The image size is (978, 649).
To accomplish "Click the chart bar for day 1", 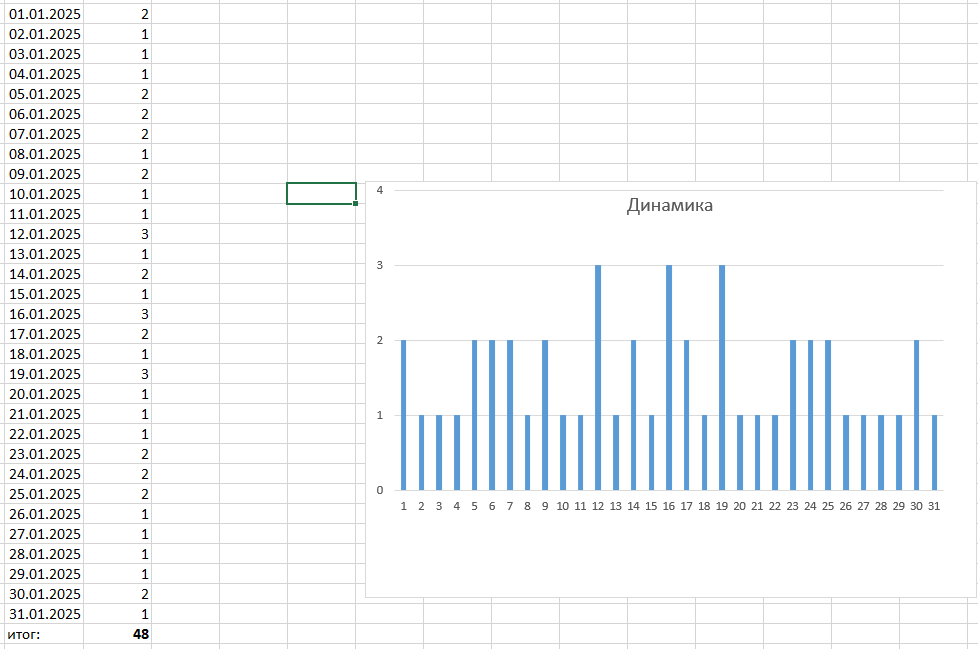I will click(404, 415).
